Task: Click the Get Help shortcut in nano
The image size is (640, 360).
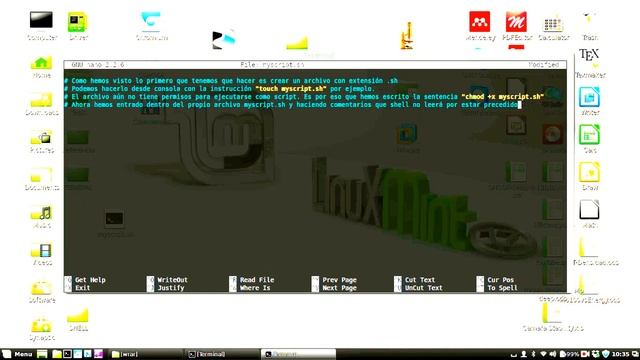Action: coord(85,280)
